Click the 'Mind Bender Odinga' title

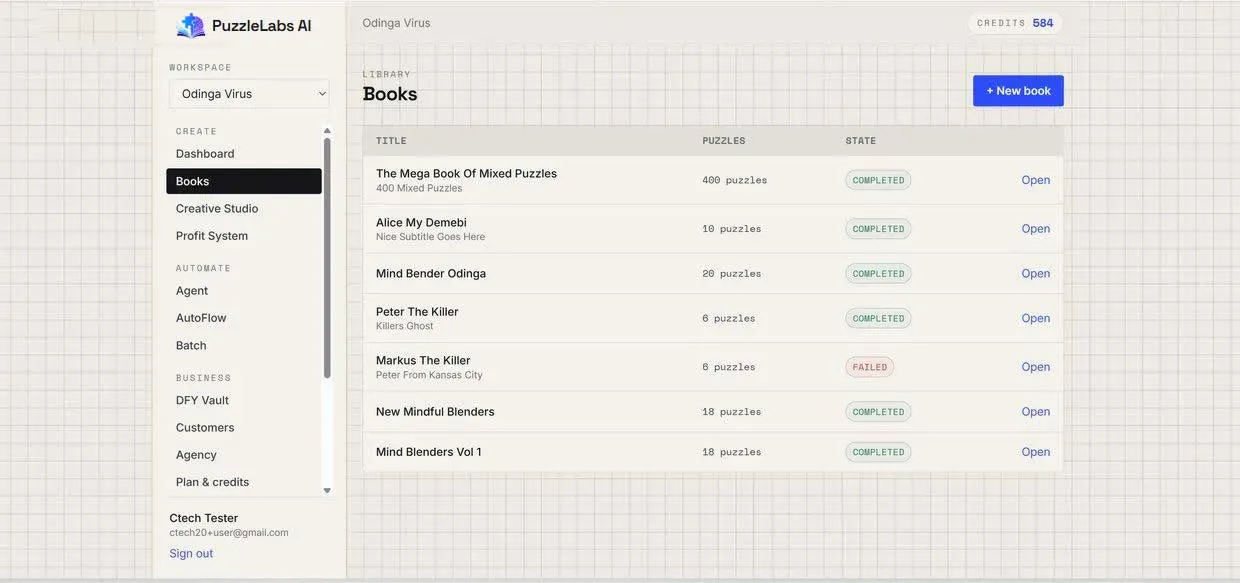tap(431, 274)
